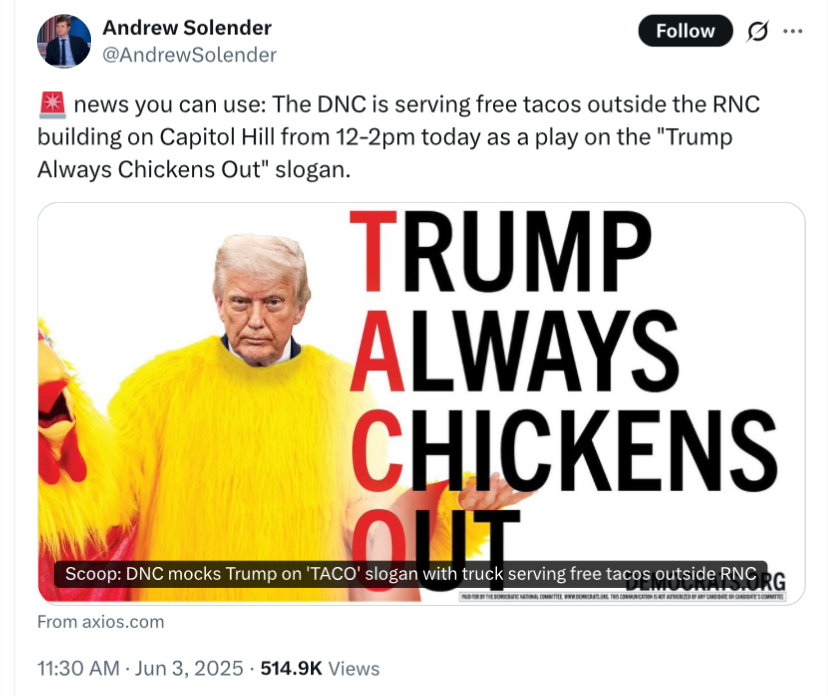Screen dimensions: 828x696
Task: Click the Andrew Solender display name
Action: [186, 28]
